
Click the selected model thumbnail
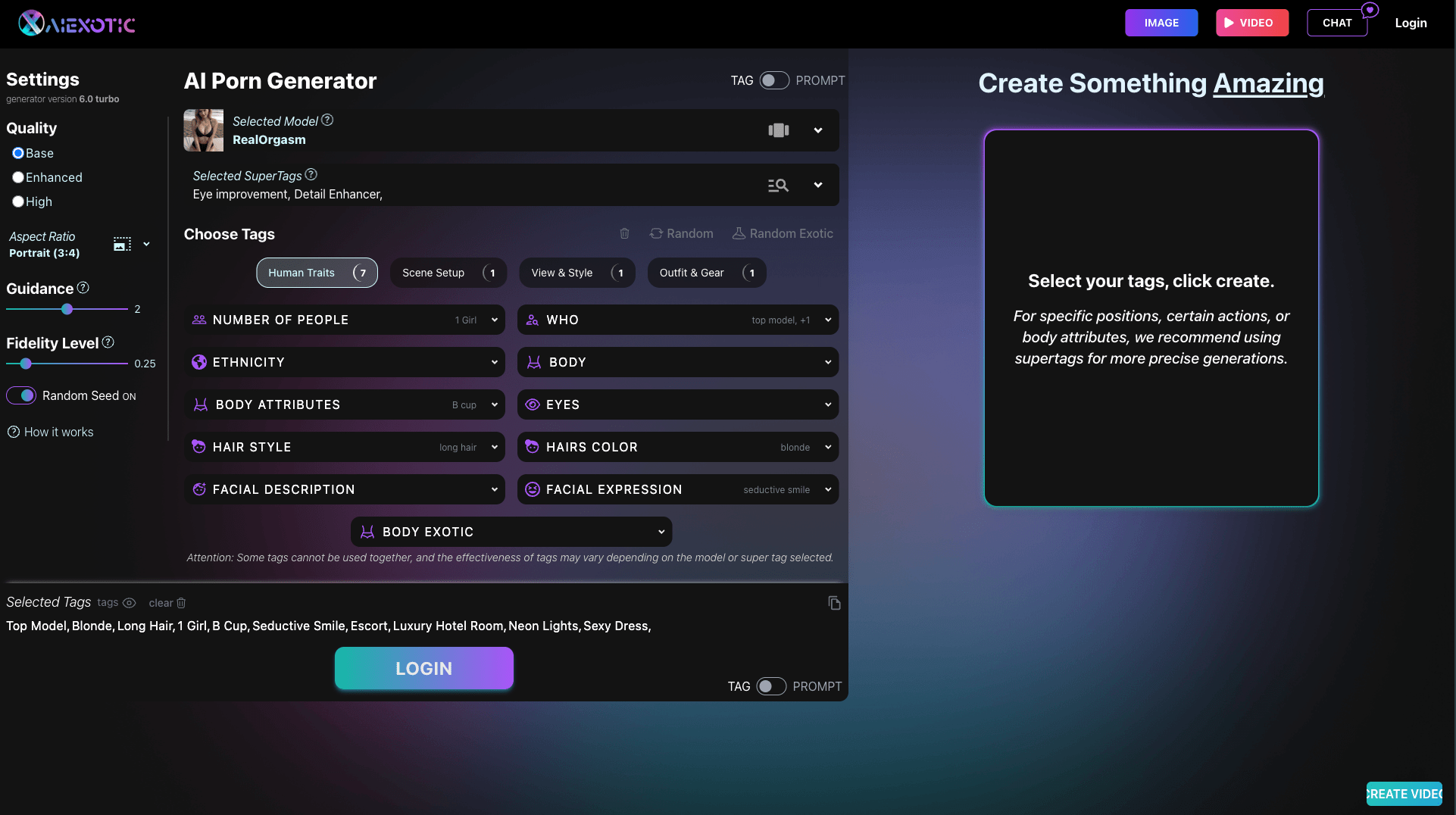(203, 130)
